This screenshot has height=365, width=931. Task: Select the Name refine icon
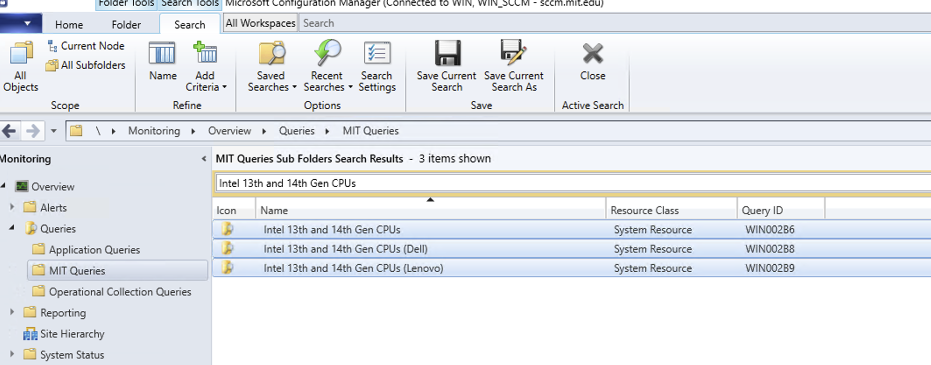(x=162, y=53)
